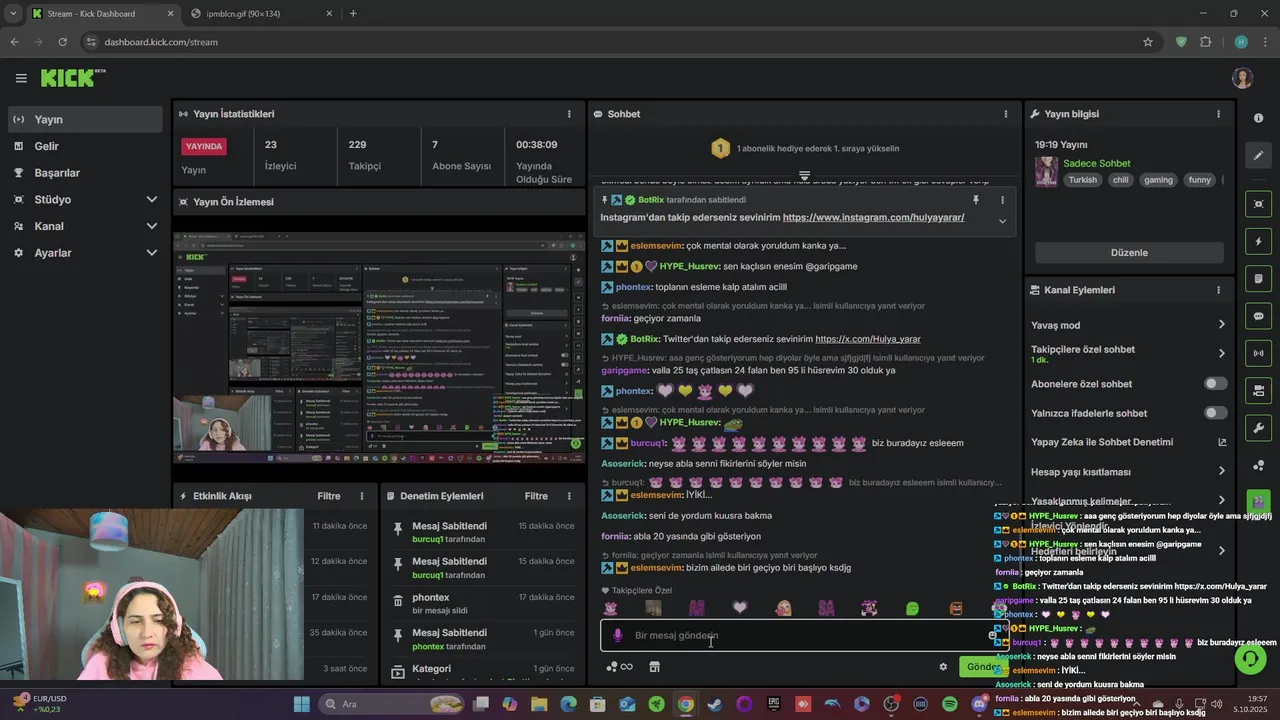This screenshot has height=720, width=1280.
Task: Click the microphone icon in message box
Action: click(617, 635)
